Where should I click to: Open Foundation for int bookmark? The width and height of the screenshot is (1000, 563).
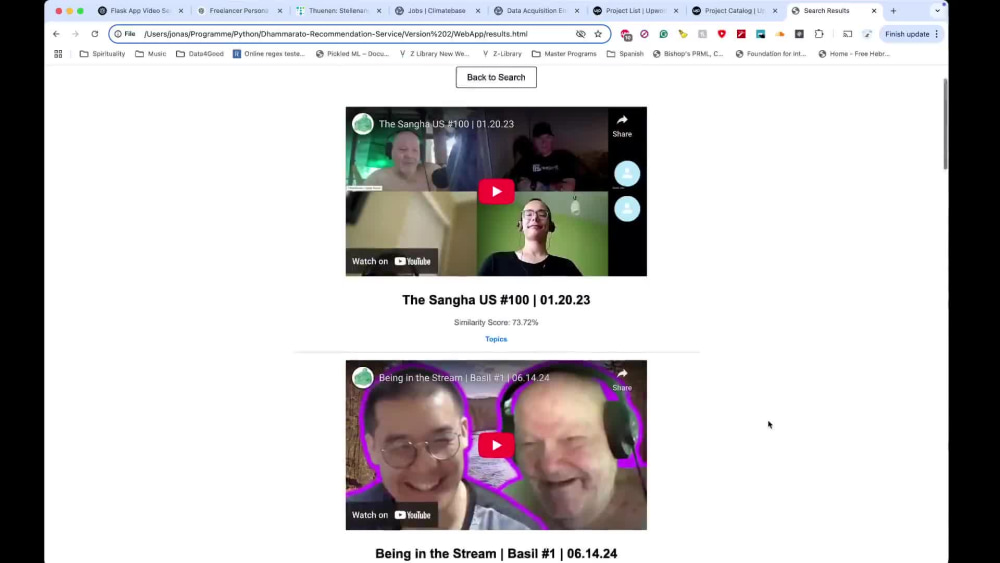pos(770,54)
